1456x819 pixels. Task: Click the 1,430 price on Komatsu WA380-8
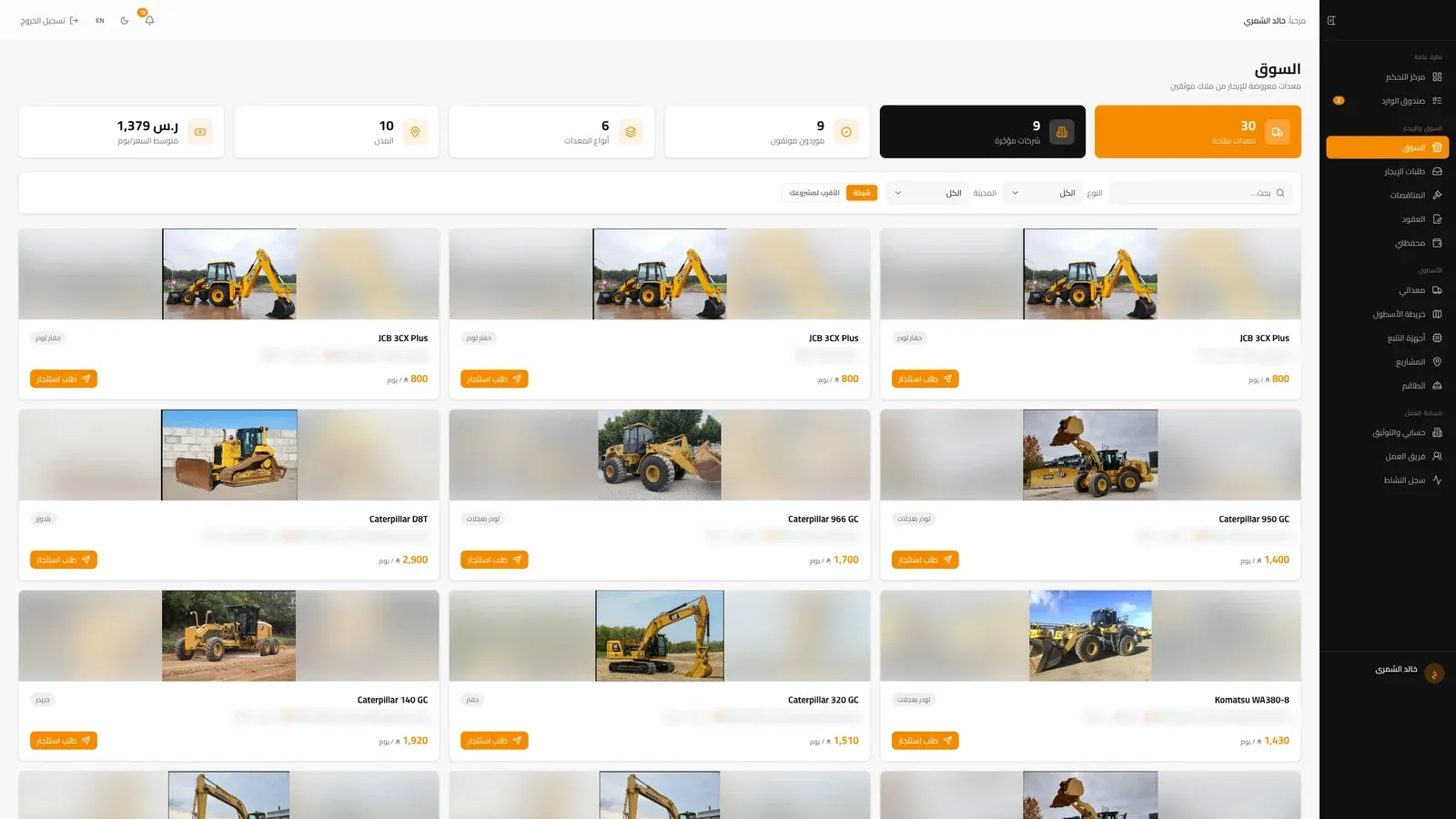click(x=1277, y=741)
